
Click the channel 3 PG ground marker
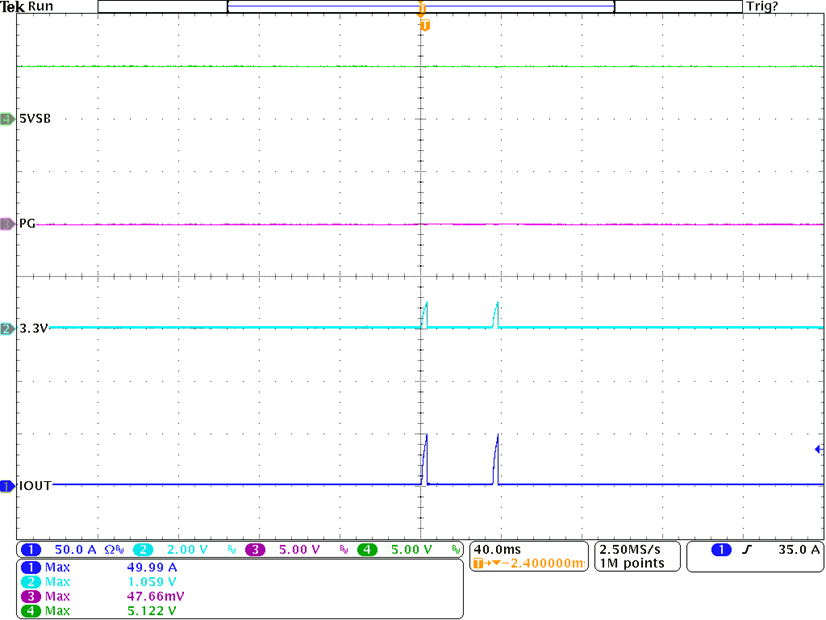pos(7,224)
